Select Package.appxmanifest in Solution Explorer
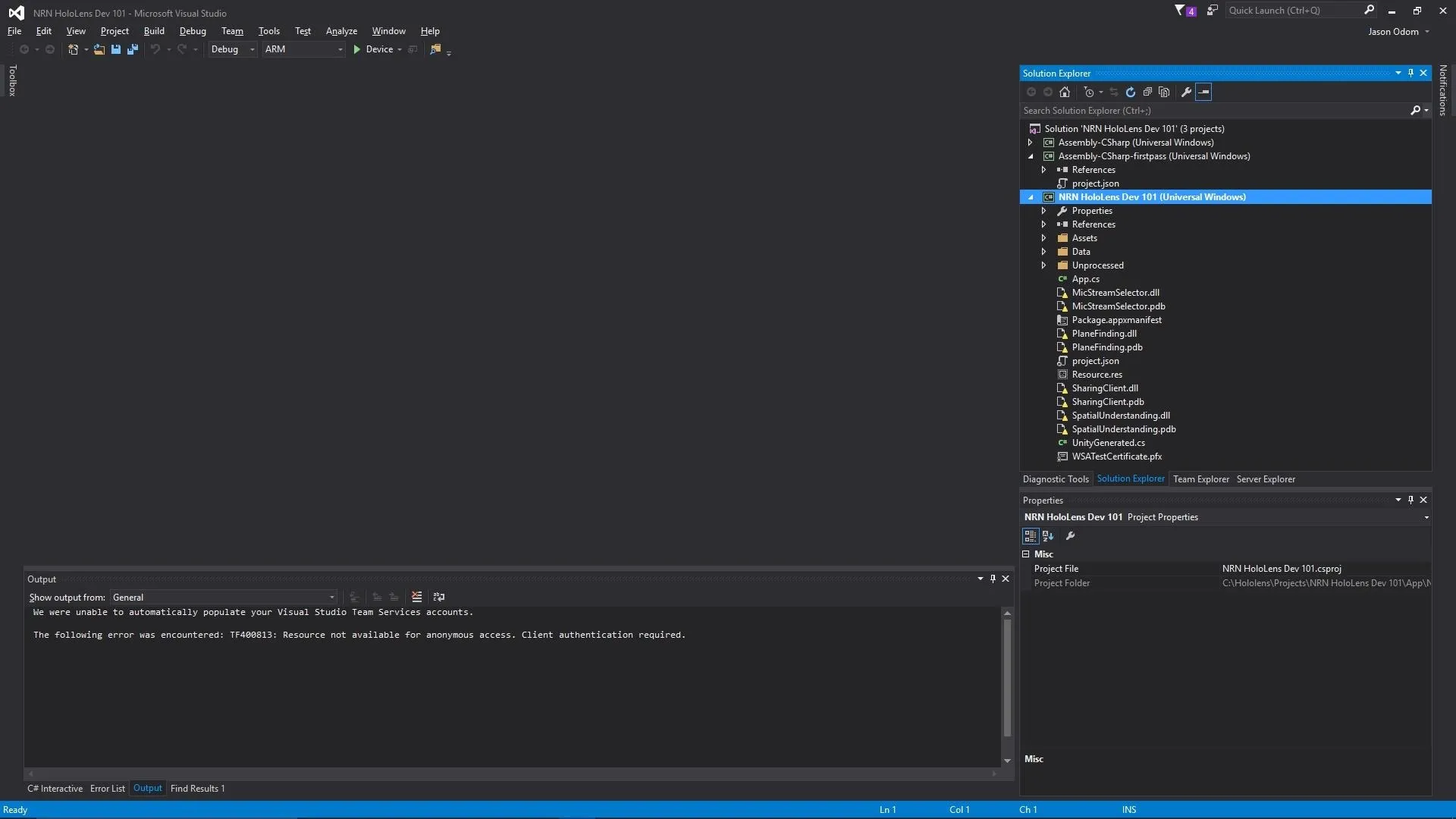The image size is (1456, 819). point(1116,320)
